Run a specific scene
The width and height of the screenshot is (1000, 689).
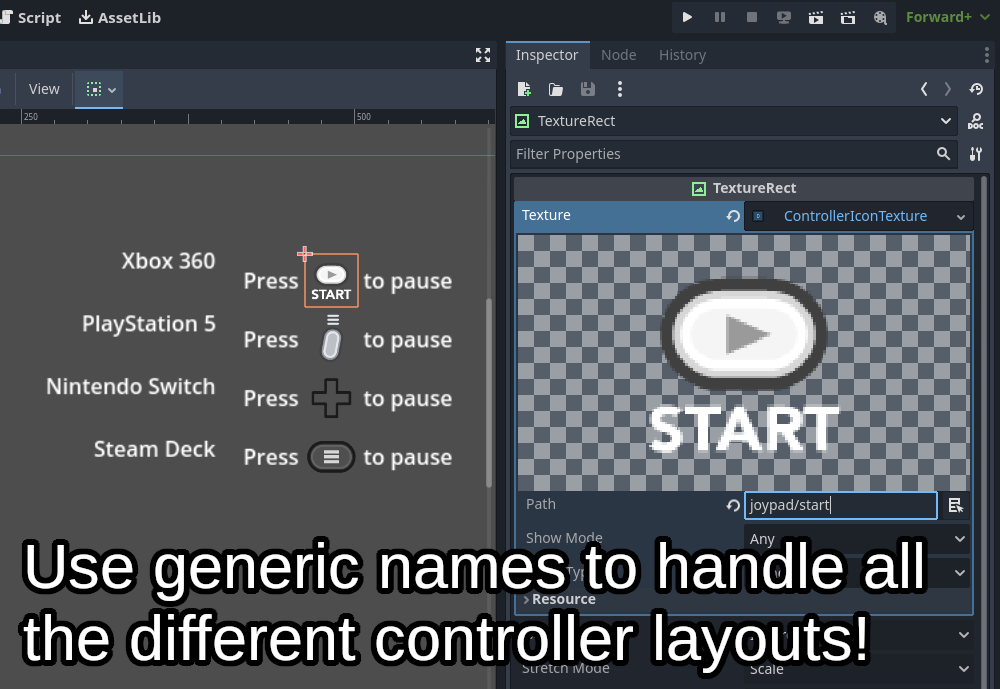click(848, 17)
